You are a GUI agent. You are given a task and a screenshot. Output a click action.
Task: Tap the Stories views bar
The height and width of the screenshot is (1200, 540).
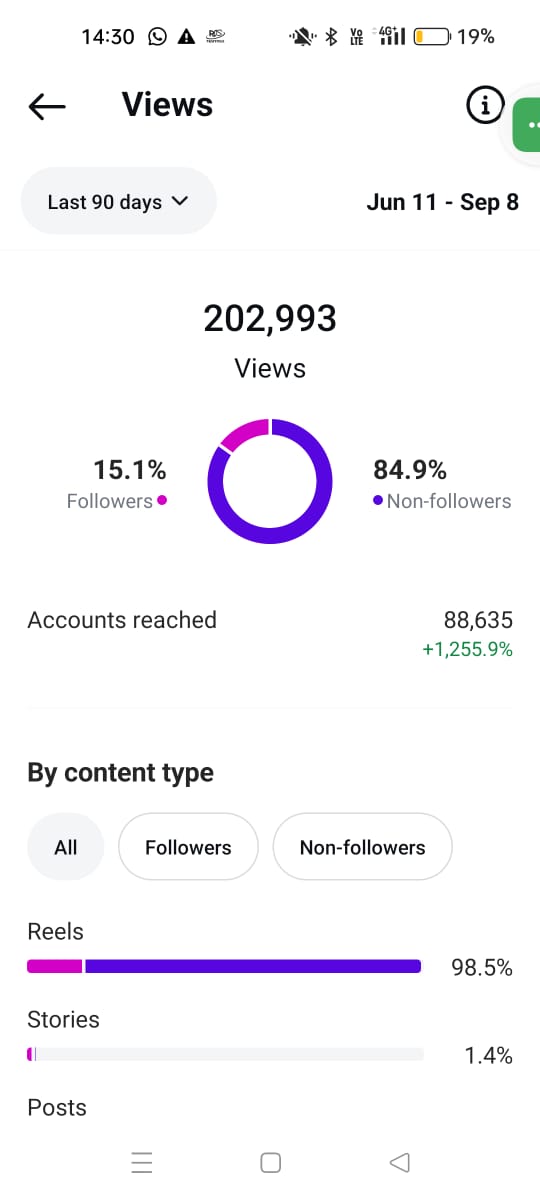[x=225, y=1054]
